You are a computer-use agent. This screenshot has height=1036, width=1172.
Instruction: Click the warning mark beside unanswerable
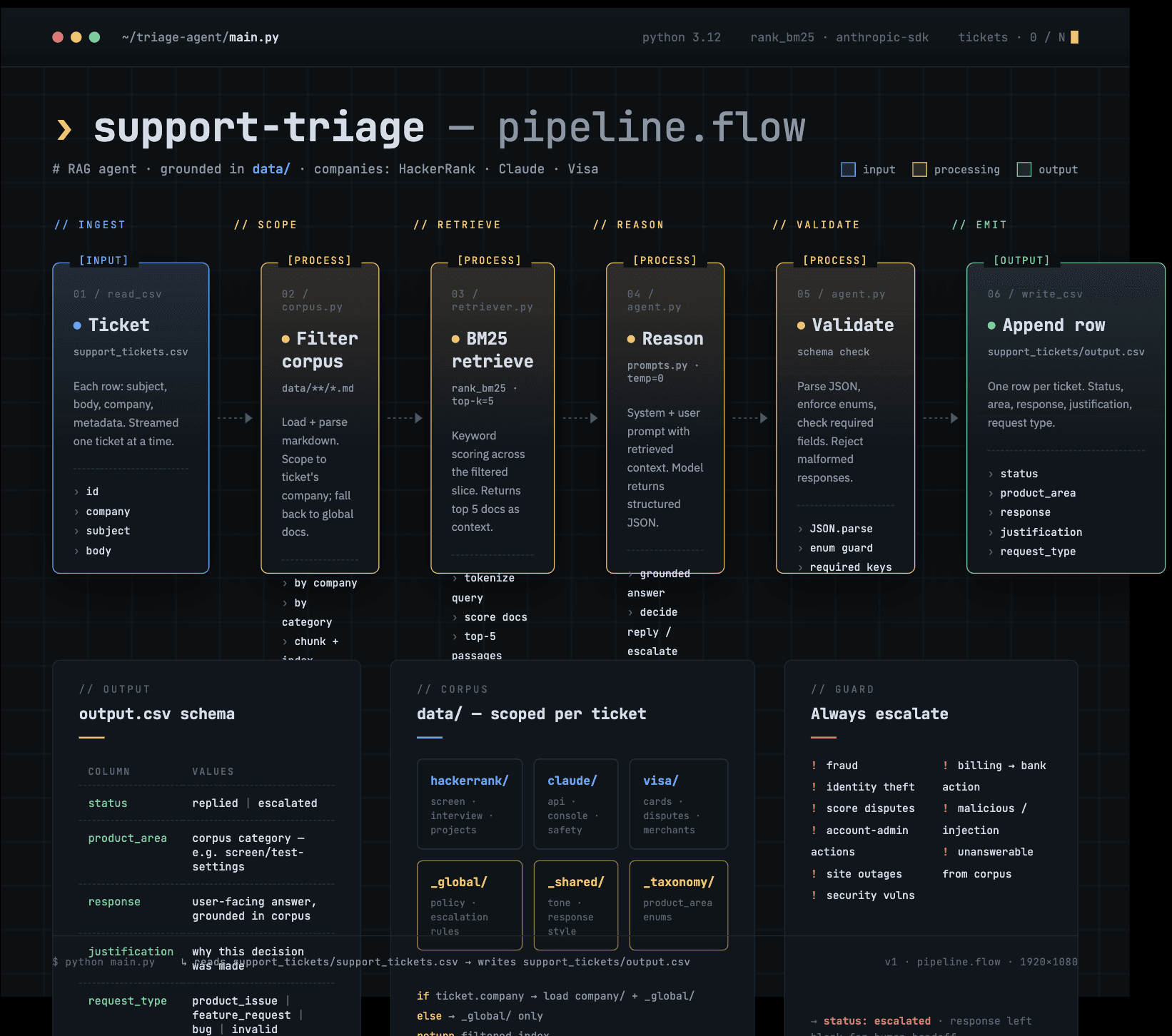[946, 852]
